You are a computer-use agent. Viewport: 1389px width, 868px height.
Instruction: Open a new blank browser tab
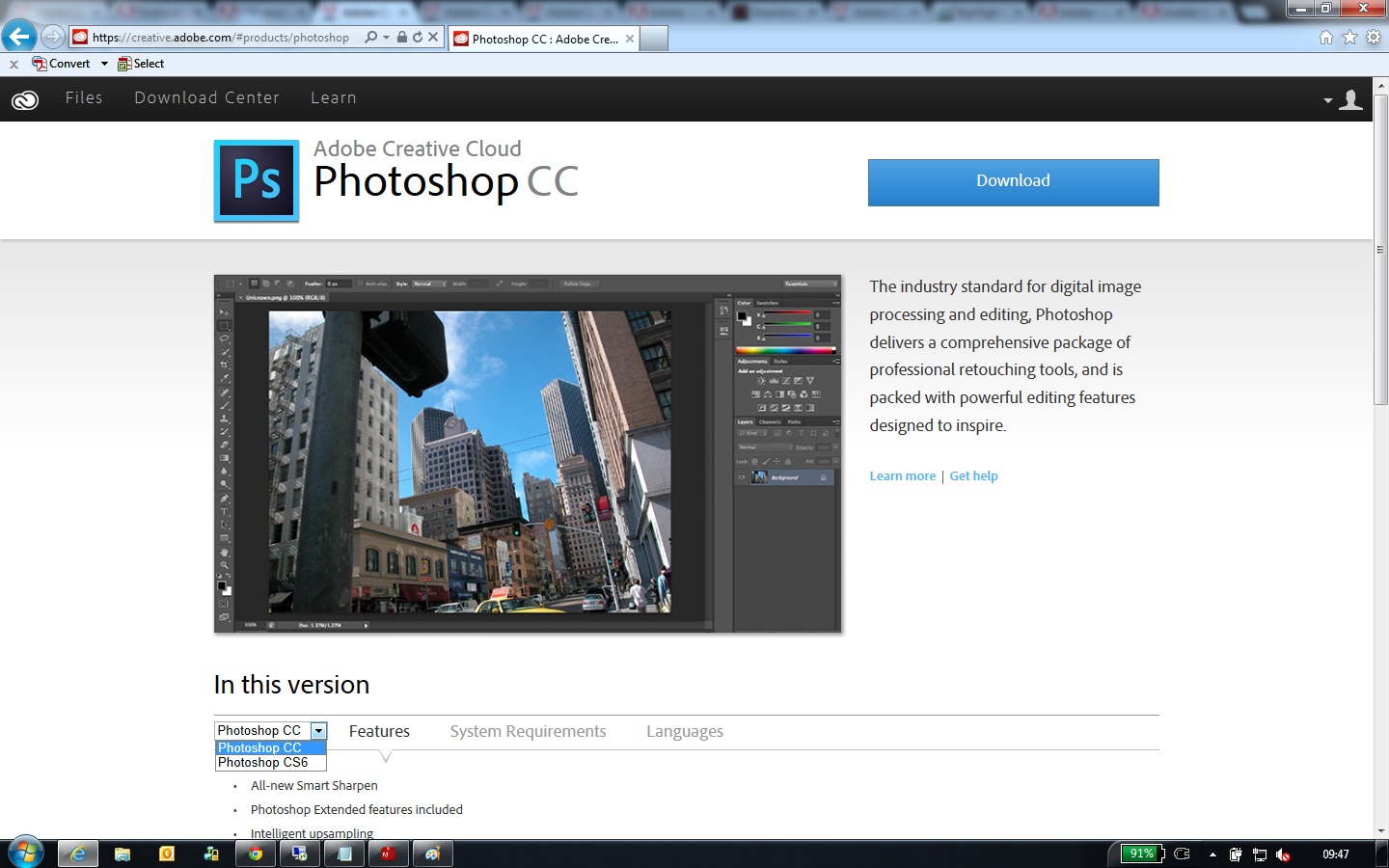pyautogui.click(x=654, y=39)
